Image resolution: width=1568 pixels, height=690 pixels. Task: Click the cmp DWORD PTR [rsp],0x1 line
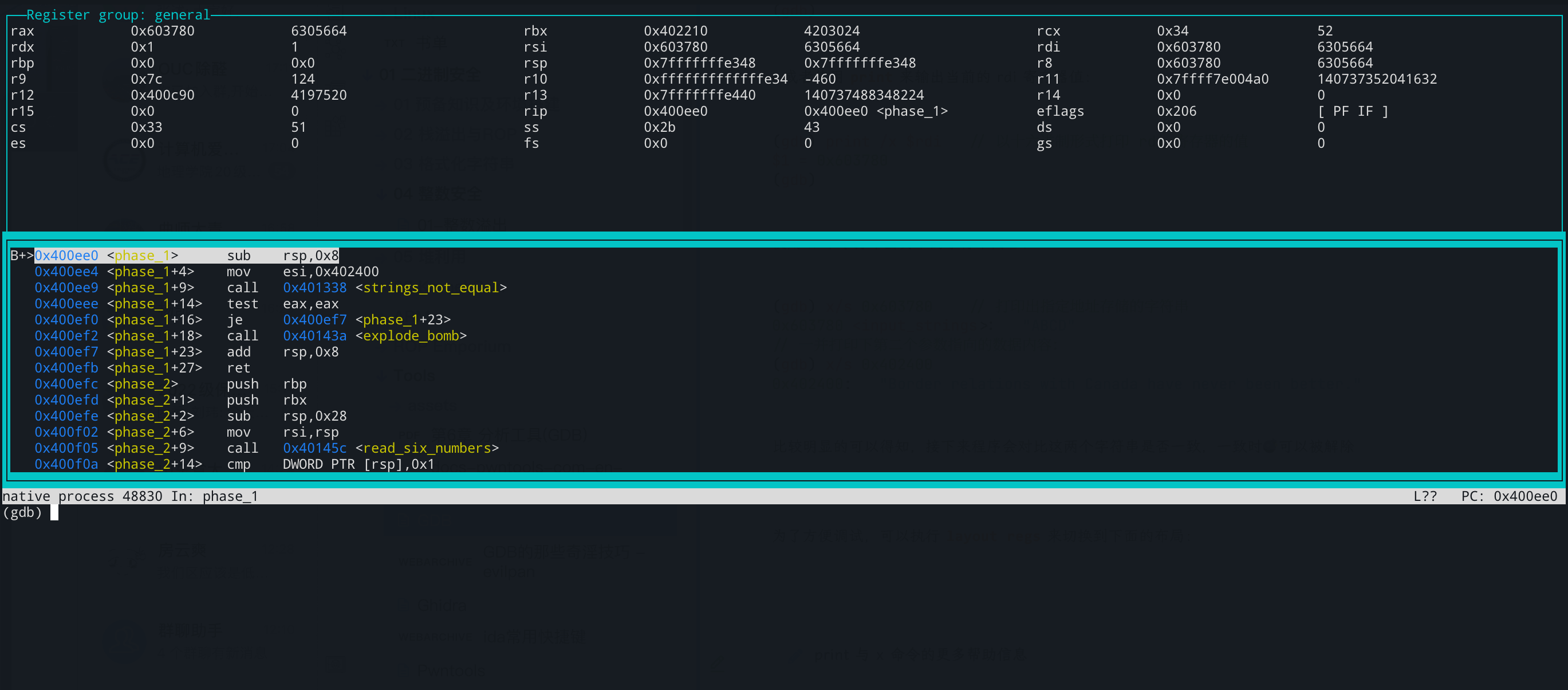[358, 464]
